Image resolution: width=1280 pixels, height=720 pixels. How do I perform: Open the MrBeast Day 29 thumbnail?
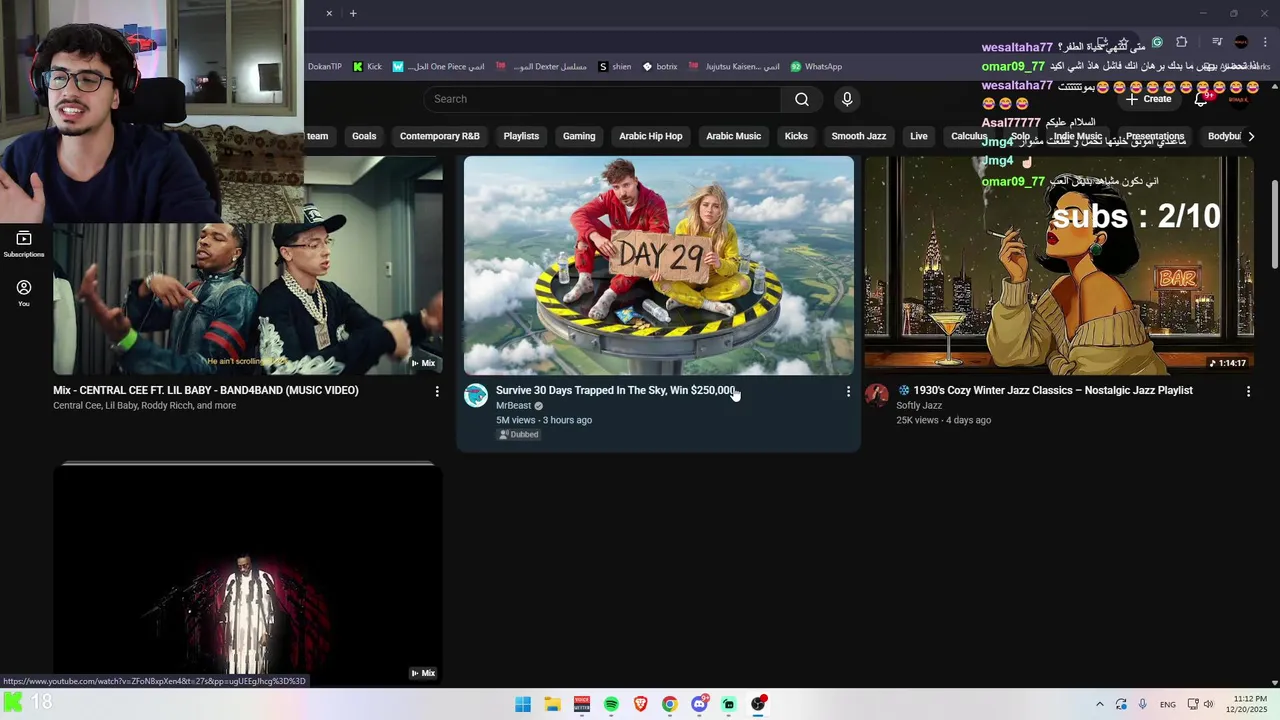pos(659,265)
